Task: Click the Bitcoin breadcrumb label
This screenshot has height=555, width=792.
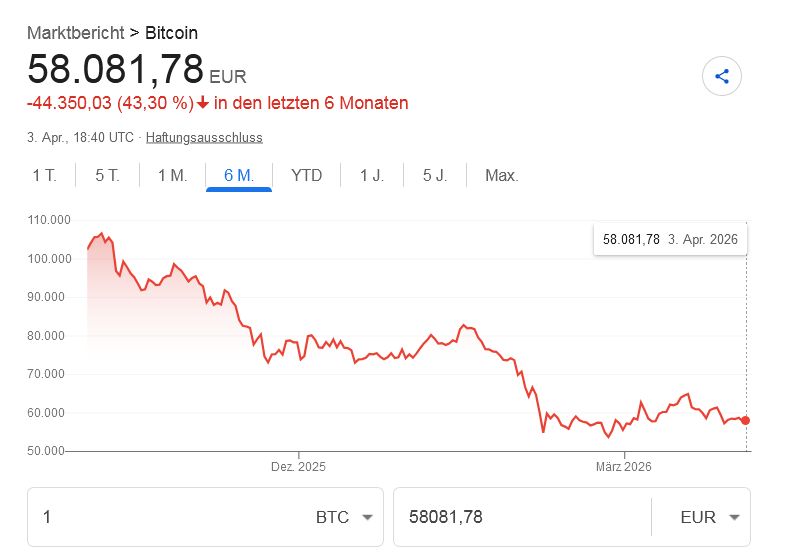Action: pyautogui.click(x=174, y=32)
